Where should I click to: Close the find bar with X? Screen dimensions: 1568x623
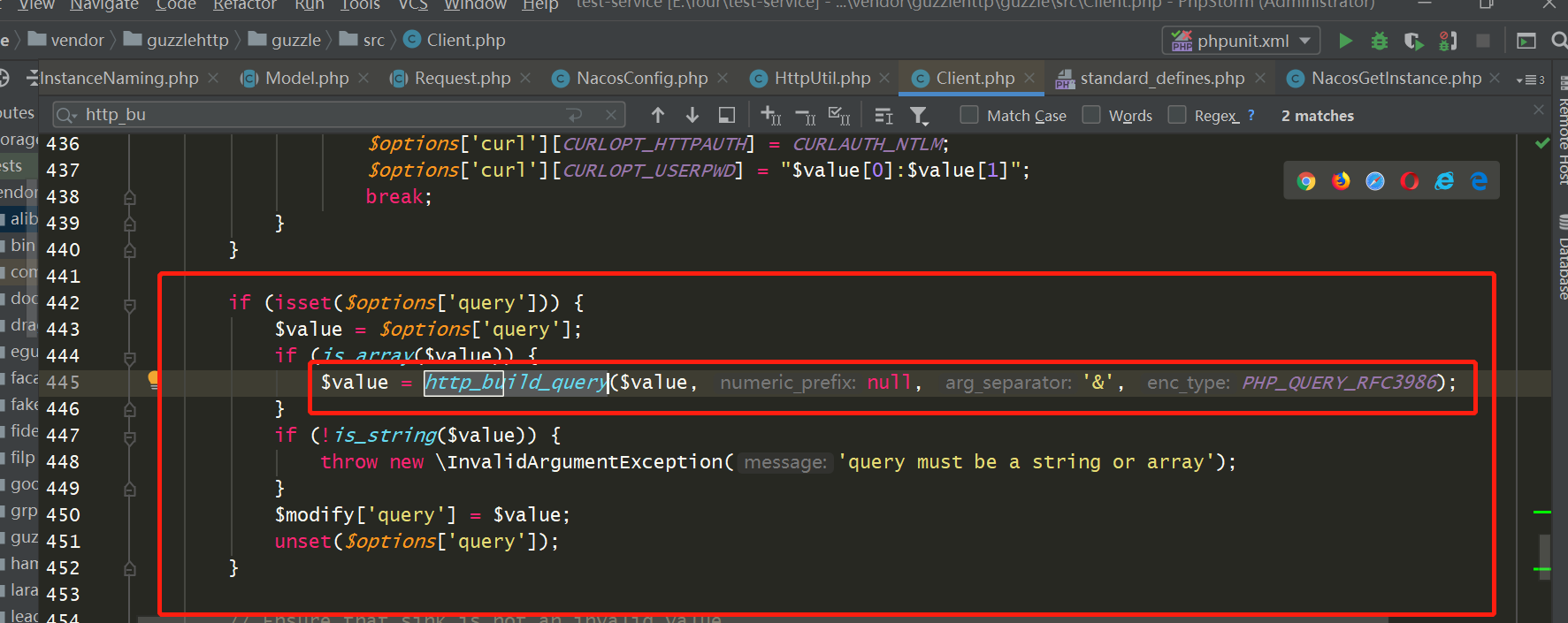coord(1539,110)
